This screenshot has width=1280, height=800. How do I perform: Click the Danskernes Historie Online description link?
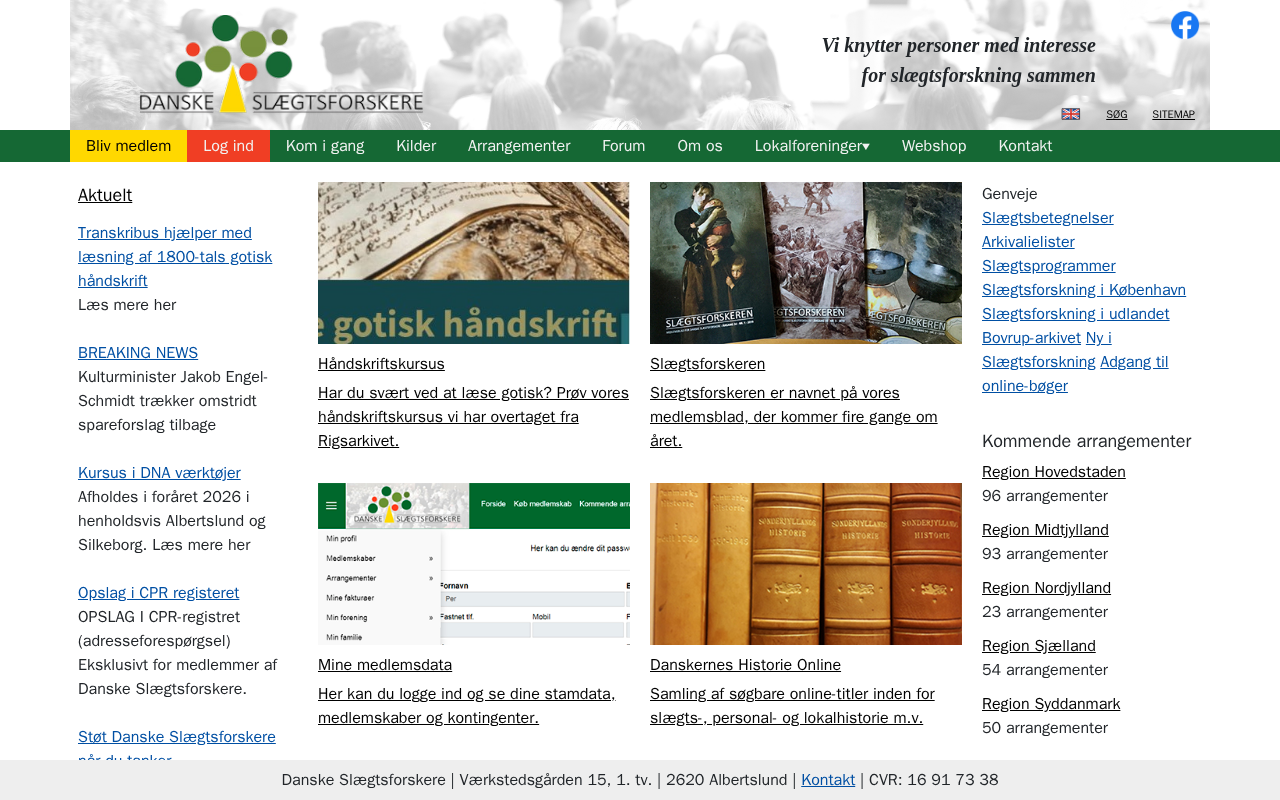793,706
